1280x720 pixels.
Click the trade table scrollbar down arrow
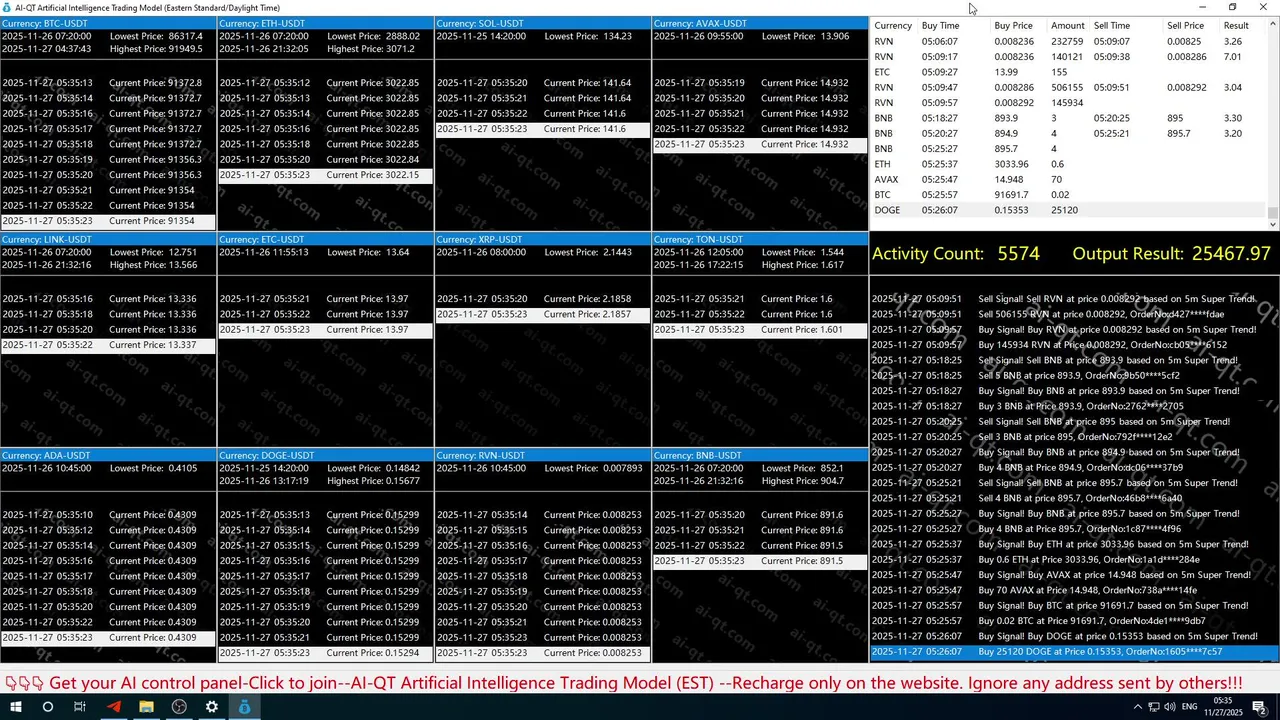coord(1273,225)
